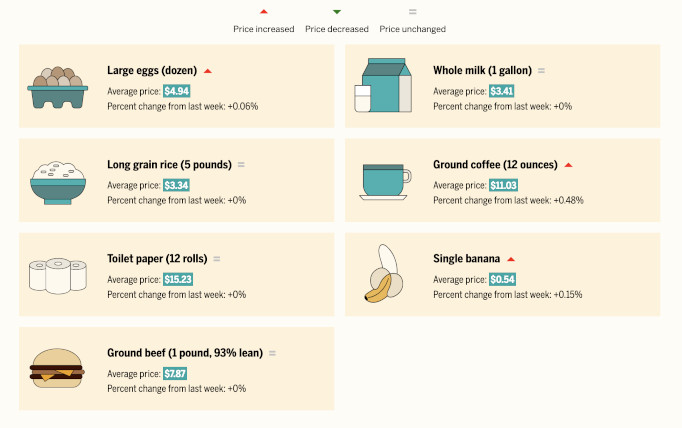Viewport: 682px width, 428px height.
Task: Select the $11.03 coffee price badge
Action: 503,185
